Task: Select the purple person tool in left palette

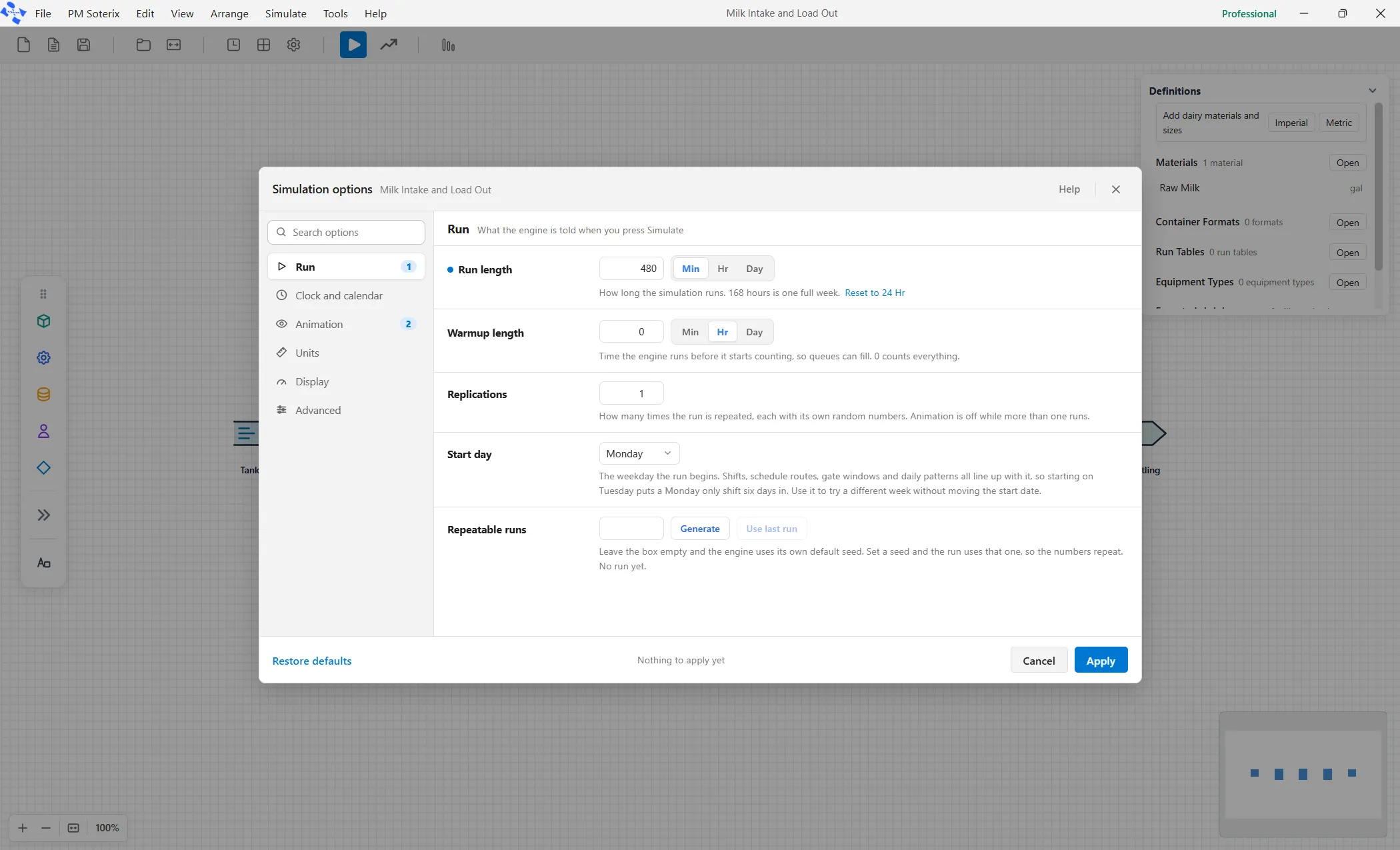Action: click(x=43, y=431)
